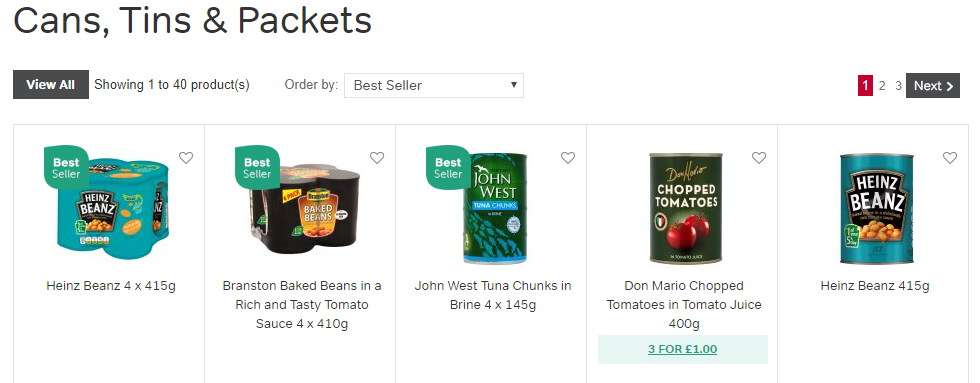The height and width of the screenshot is (383, 980).
Task: Add John West Tuna Chunks to favourites
Action: (x=568, y=158)
